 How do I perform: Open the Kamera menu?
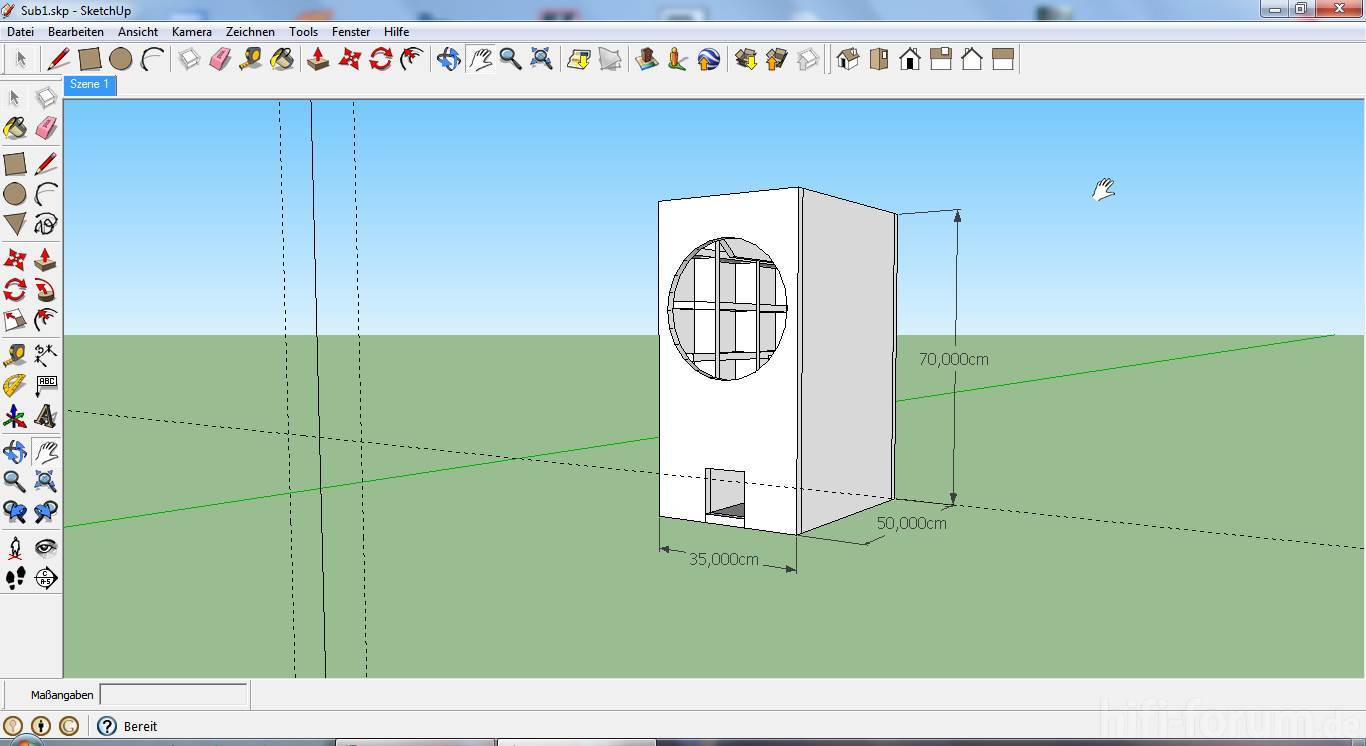(191, 32)
